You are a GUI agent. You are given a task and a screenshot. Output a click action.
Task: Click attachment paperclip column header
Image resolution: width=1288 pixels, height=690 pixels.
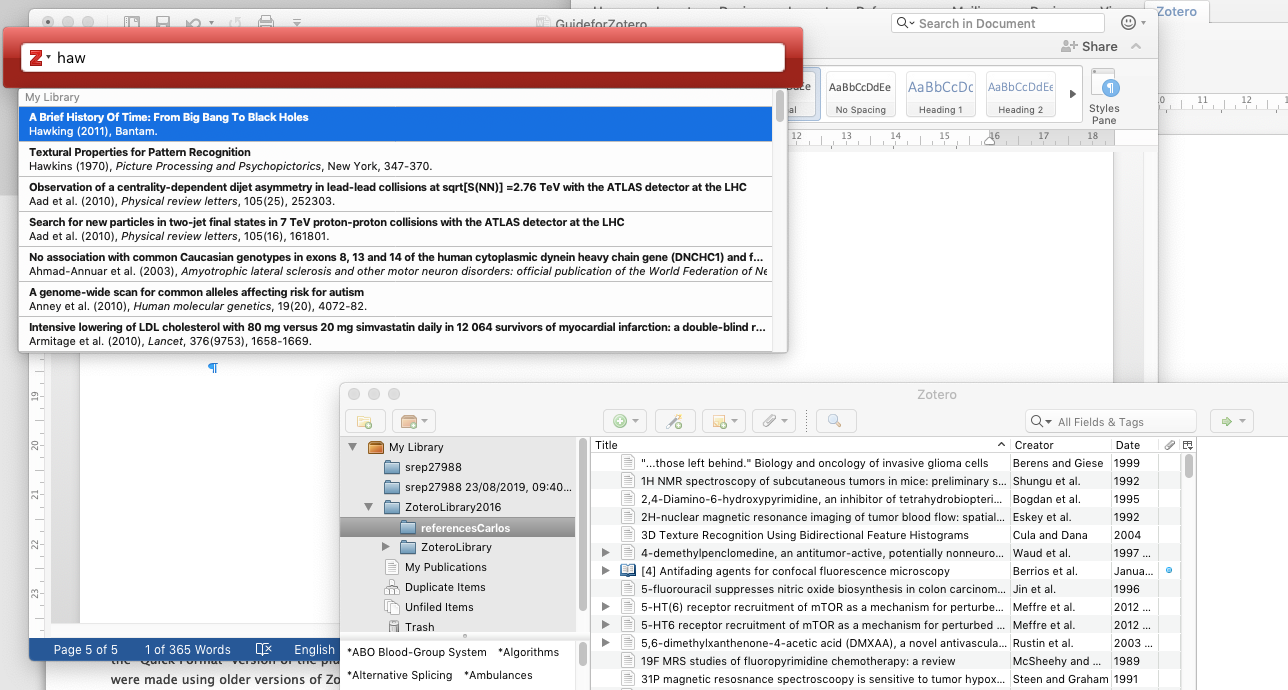click(1169, 445)
